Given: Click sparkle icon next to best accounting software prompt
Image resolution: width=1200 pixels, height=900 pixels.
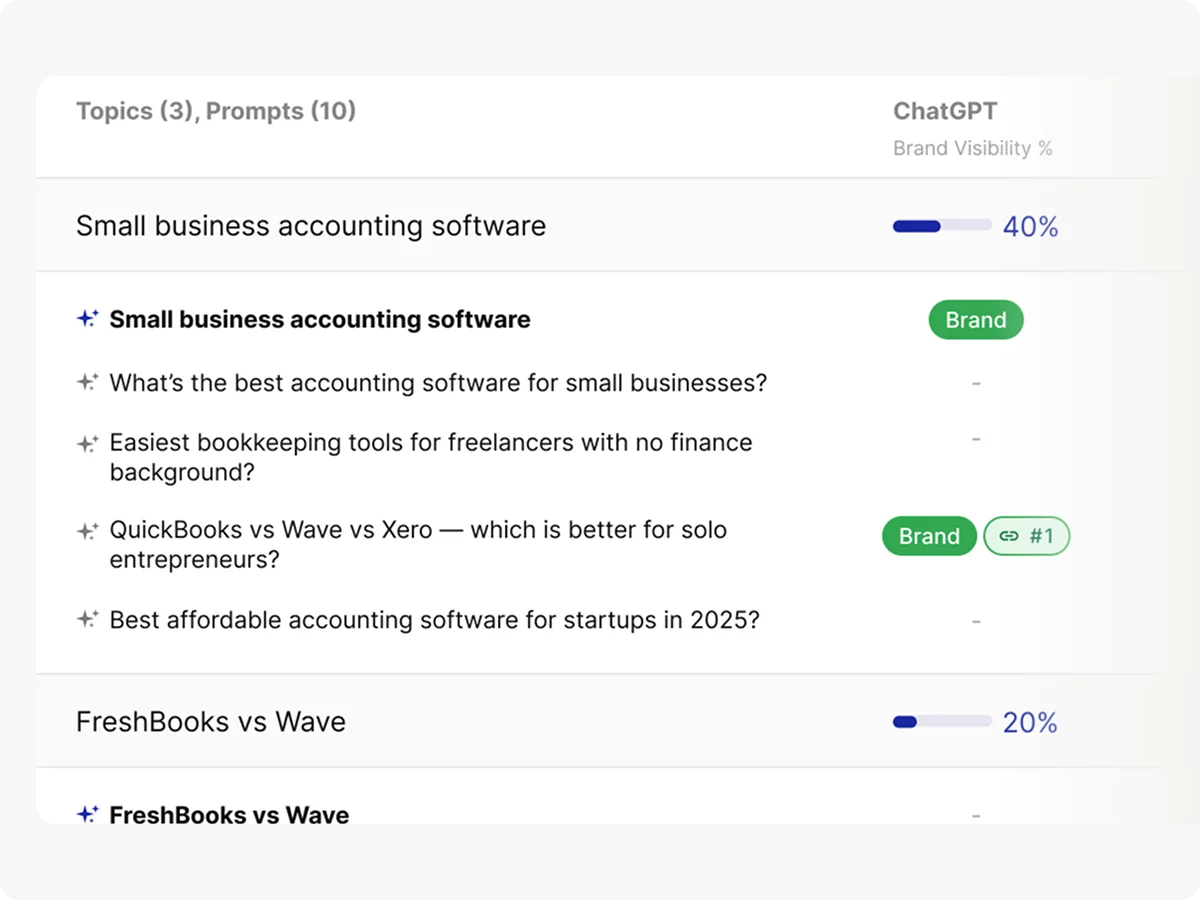Looking at the screenshot, I should (x=88, y=382).
